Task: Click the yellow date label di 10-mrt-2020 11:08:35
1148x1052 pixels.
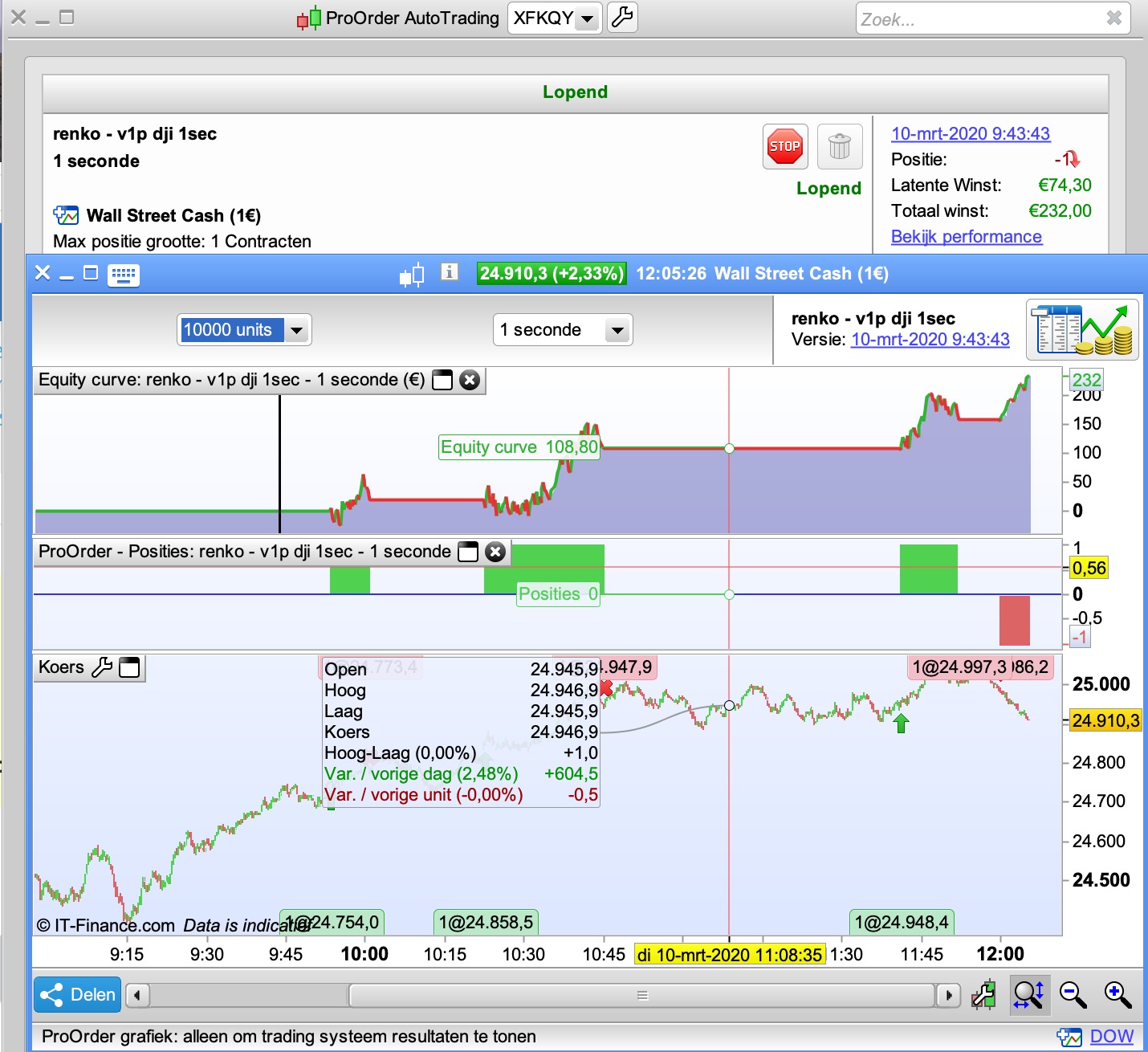Action: click(x=730, y=955)
